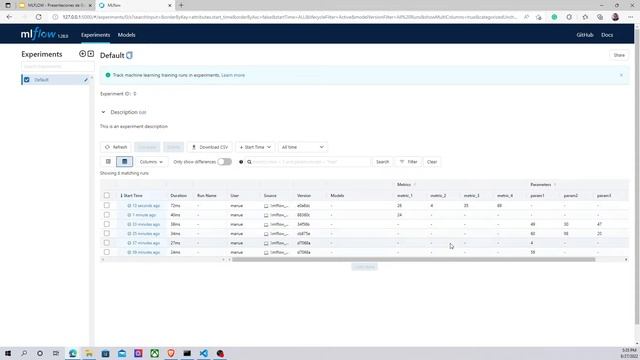Click the search help info icon
The image size is (640, 360).
[x=241, y=162]
